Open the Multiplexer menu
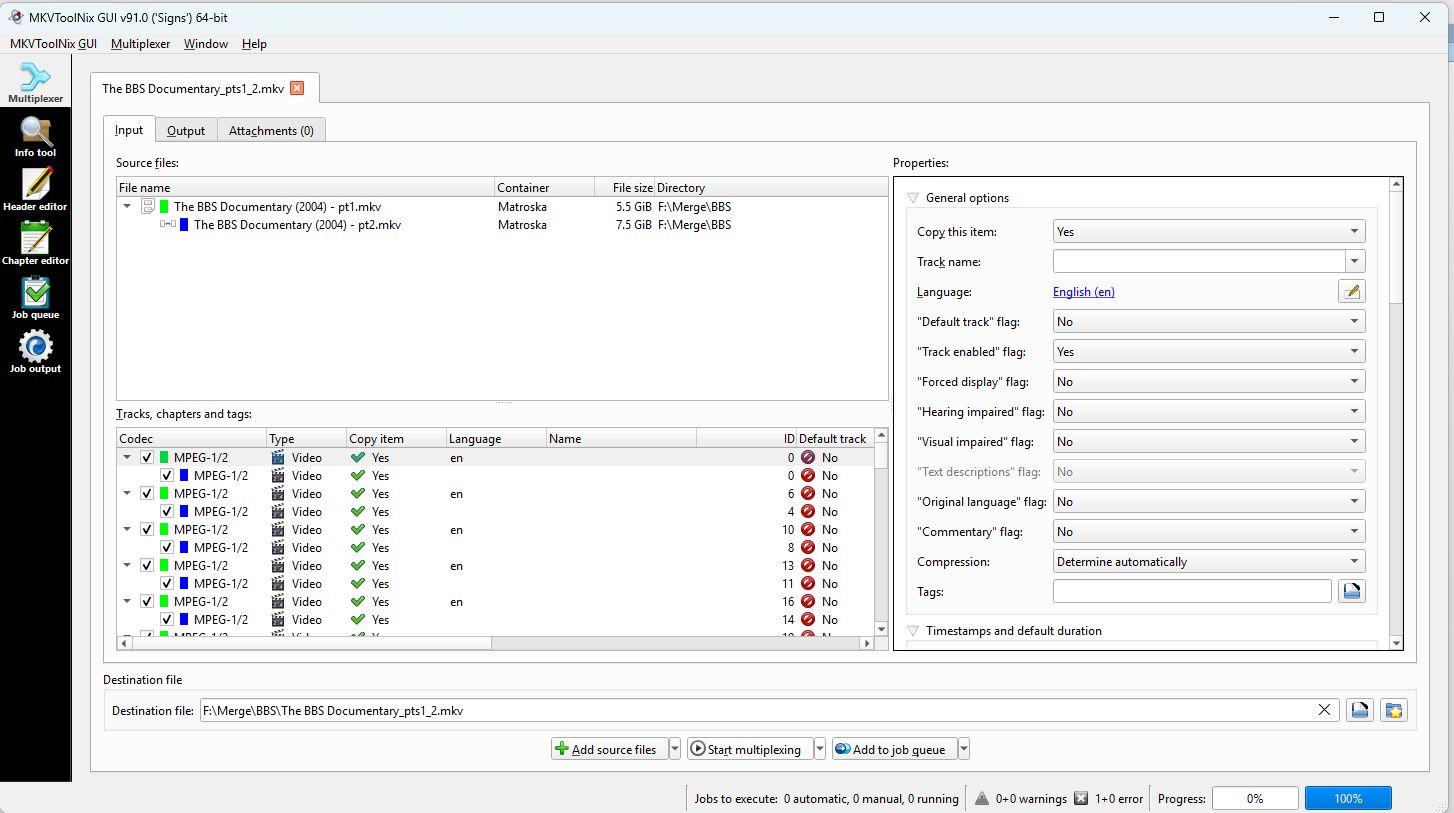Screen dimensions: 1454x813 coord(140,44)
